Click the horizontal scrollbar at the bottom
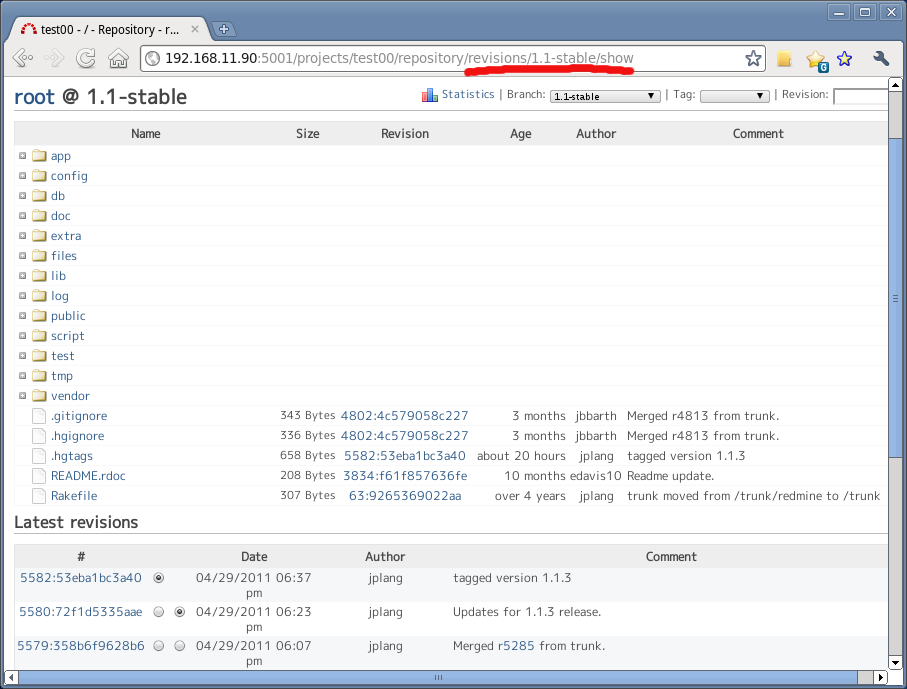907x689 pixels. click(x=438, y=677)
